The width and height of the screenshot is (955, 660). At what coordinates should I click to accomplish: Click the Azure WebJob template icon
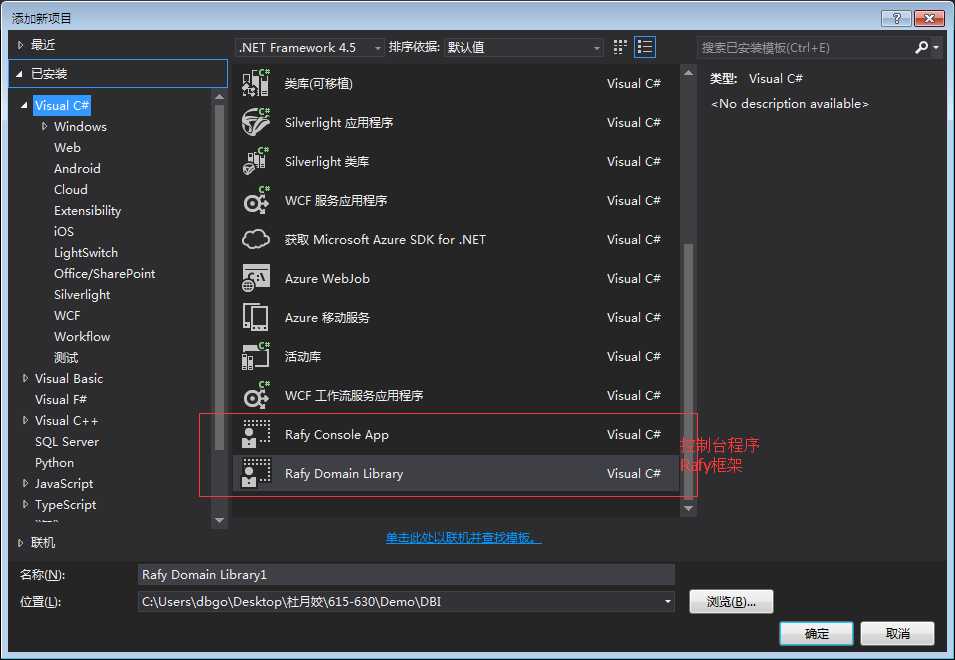tap(256, 278)
